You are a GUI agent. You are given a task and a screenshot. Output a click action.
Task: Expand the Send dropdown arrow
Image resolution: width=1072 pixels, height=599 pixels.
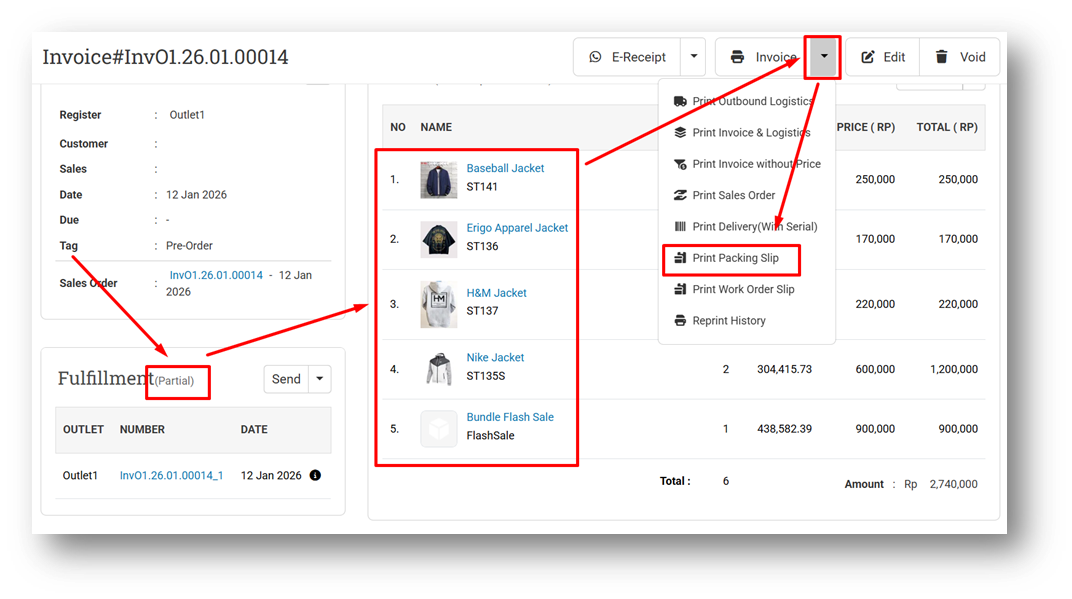click(x=319, y=379)
